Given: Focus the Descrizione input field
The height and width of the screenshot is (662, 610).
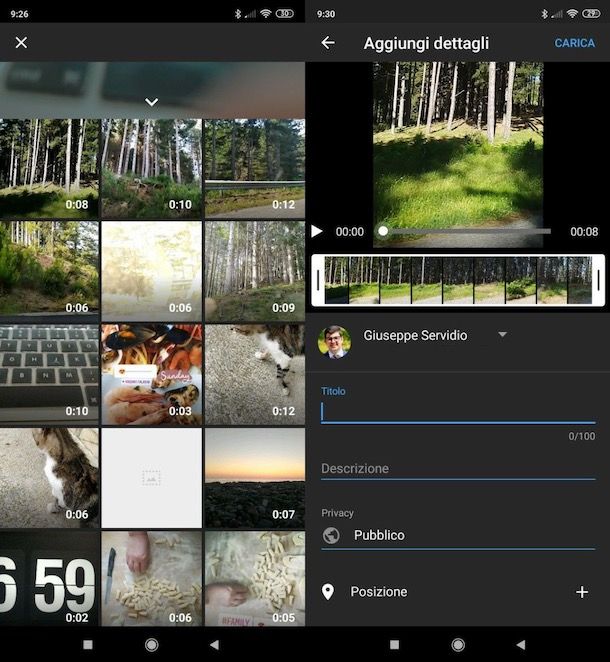Looking at the screenshot, I should pos(458,469).
